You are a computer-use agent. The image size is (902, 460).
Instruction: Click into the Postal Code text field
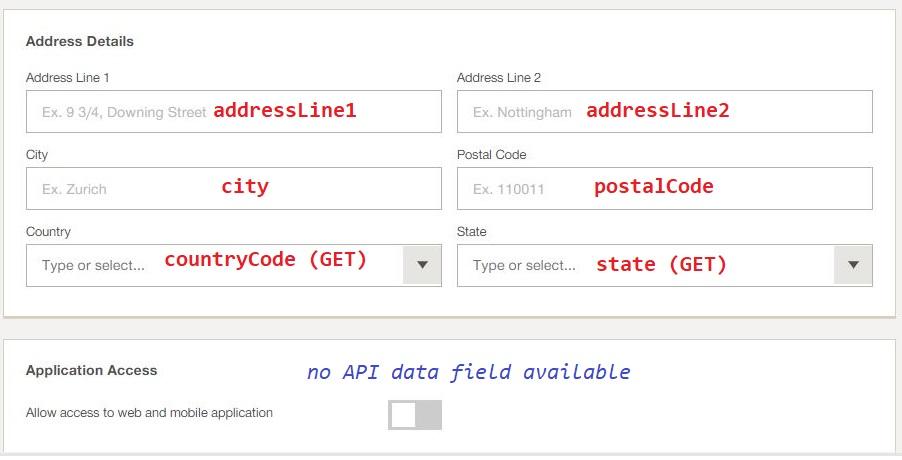tap(664, 189)
